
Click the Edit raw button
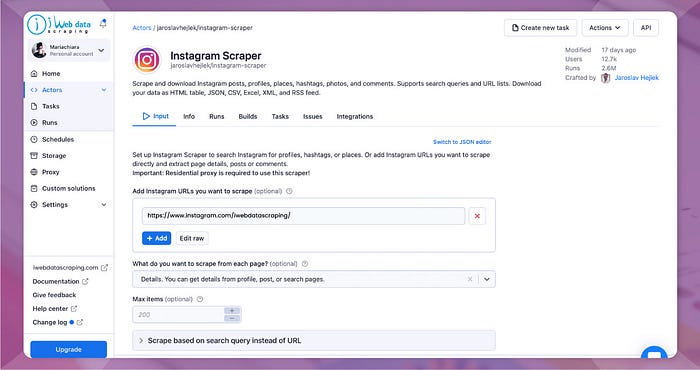pos(192,238)
